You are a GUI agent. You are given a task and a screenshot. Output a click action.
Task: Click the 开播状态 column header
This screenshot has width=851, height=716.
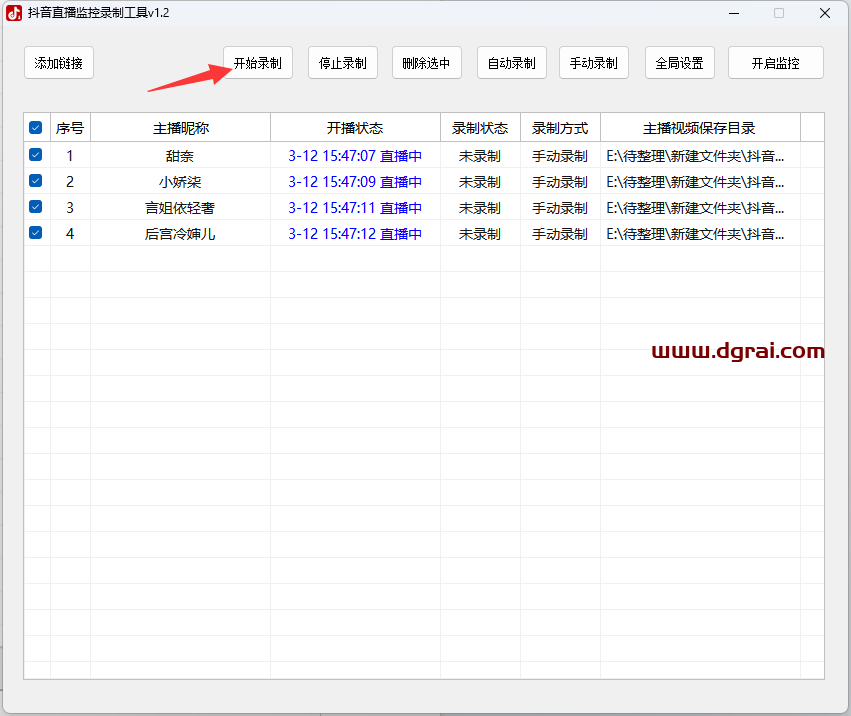coord(355,128)
